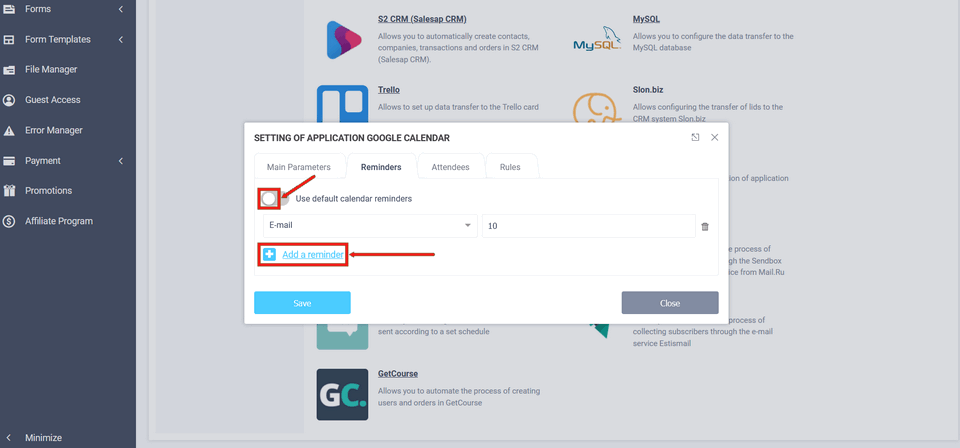Click the S2 CRM logo icon

click(342, 40)
